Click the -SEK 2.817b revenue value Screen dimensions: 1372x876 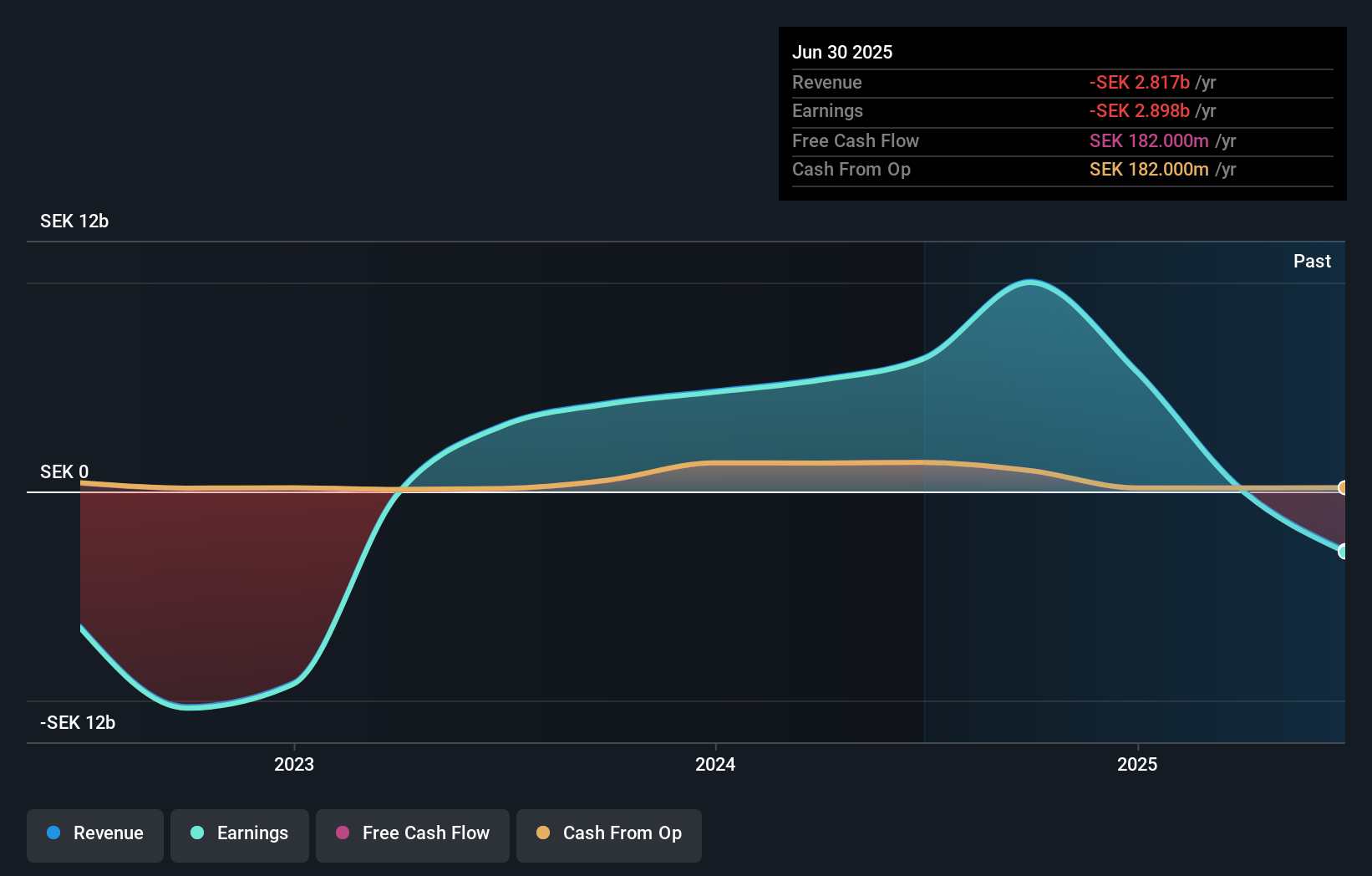[1140, 83]
